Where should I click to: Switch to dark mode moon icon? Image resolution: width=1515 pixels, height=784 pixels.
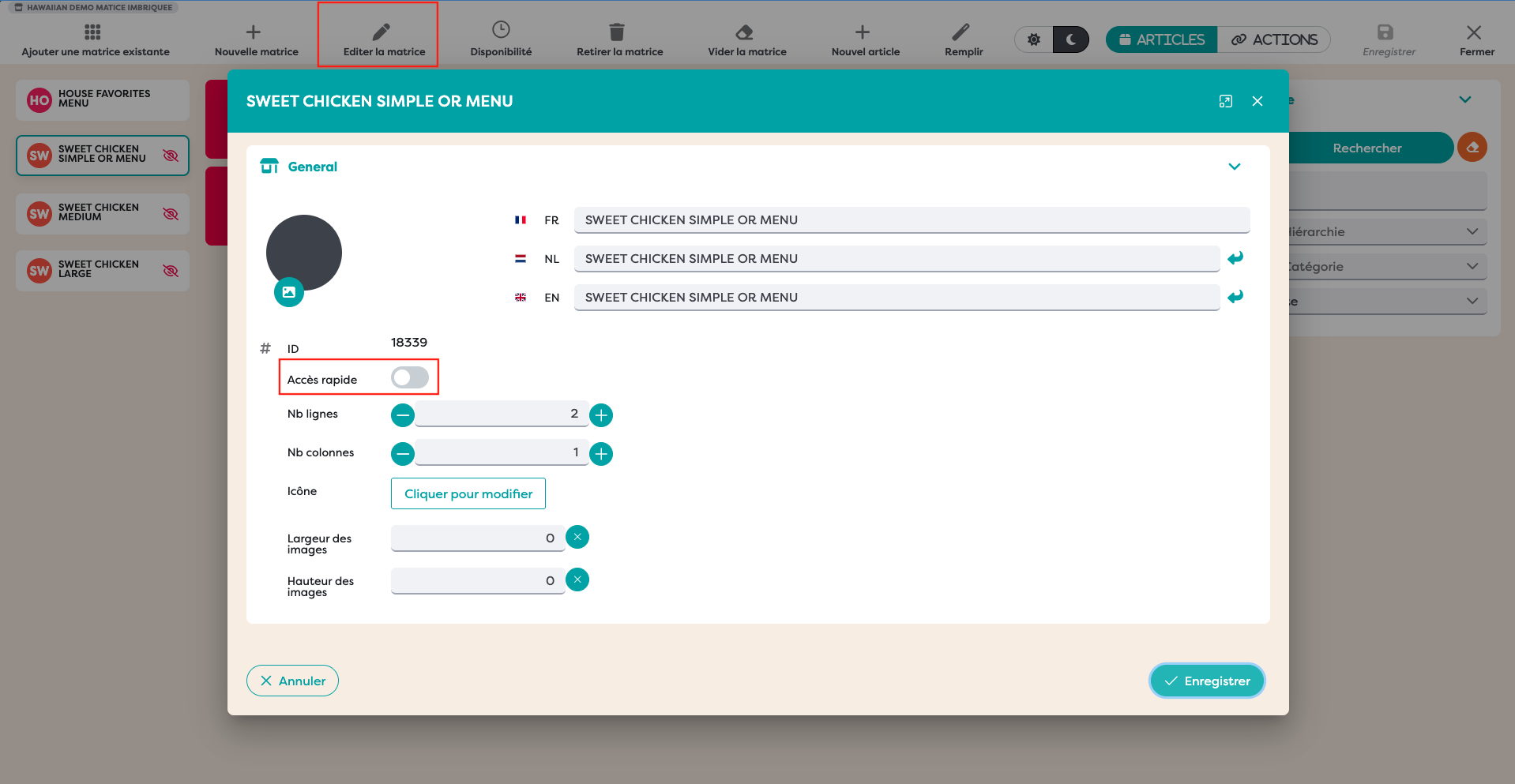click(x=1071, y=39)
